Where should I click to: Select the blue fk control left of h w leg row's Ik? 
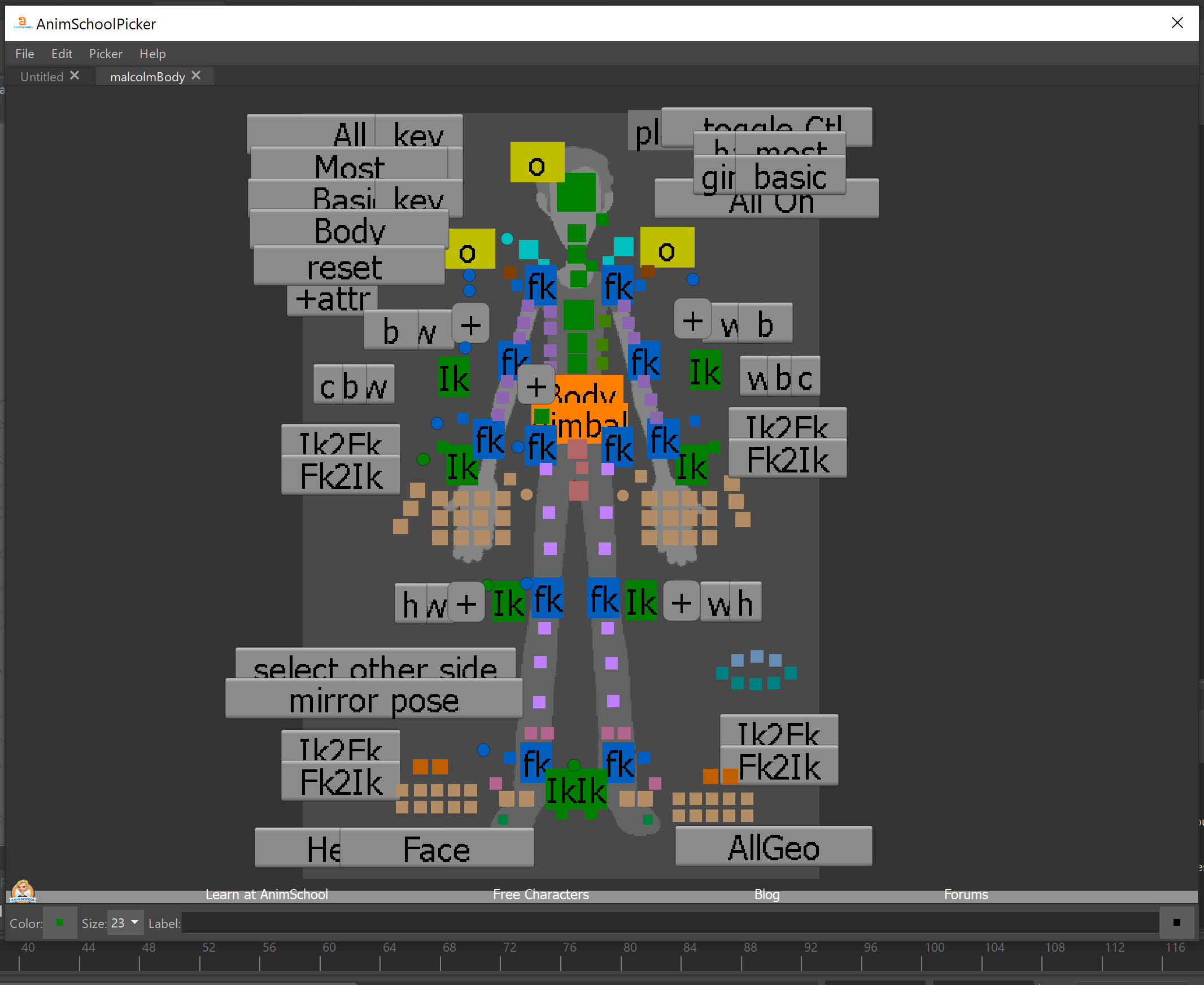pyautogui.click(x=548, y=598)
